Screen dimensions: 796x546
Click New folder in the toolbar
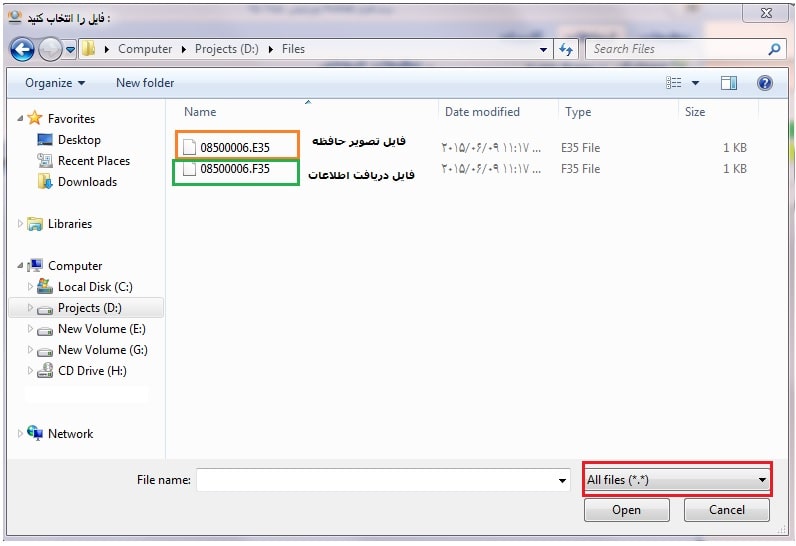[x=145, y=83]
